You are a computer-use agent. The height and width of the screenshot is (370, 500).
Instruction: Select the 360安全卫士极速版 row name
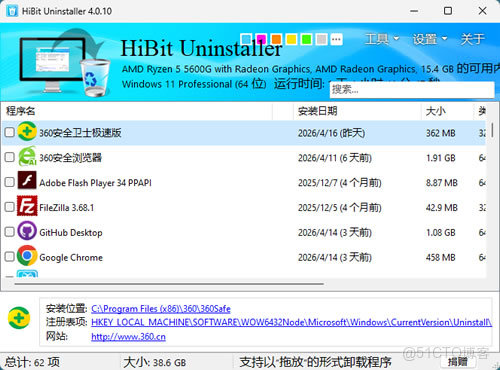click(x=80, y=133)
